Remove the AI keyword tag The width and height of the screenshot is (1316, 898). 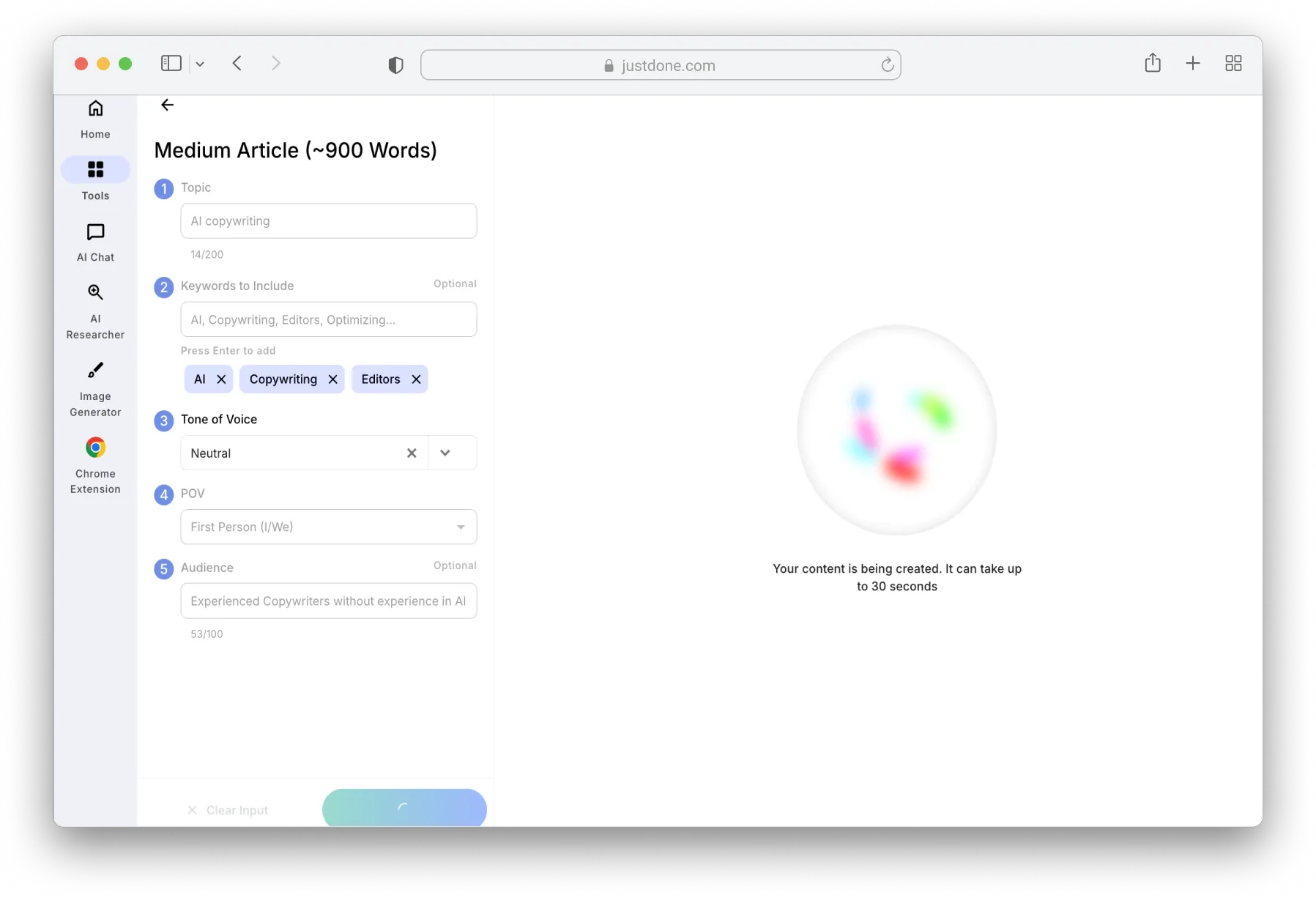coord(221,379)
